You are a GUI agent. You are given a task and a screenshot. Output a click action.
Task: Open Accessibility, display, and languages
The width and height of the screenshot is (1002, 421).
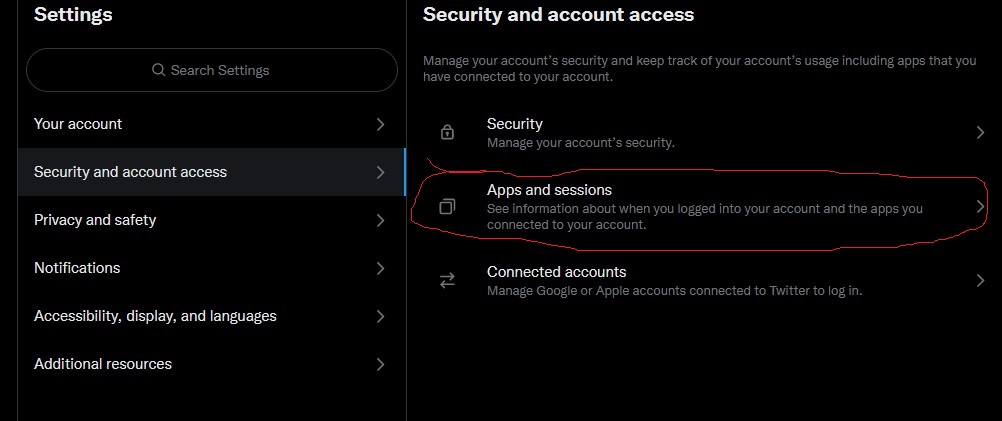(212, 316)
